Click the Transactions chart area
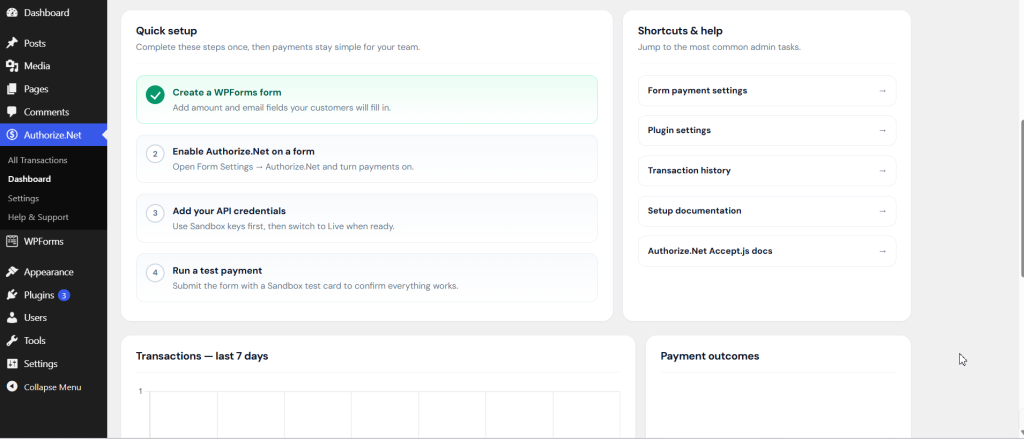1024x439 pixels. point(385,414)
